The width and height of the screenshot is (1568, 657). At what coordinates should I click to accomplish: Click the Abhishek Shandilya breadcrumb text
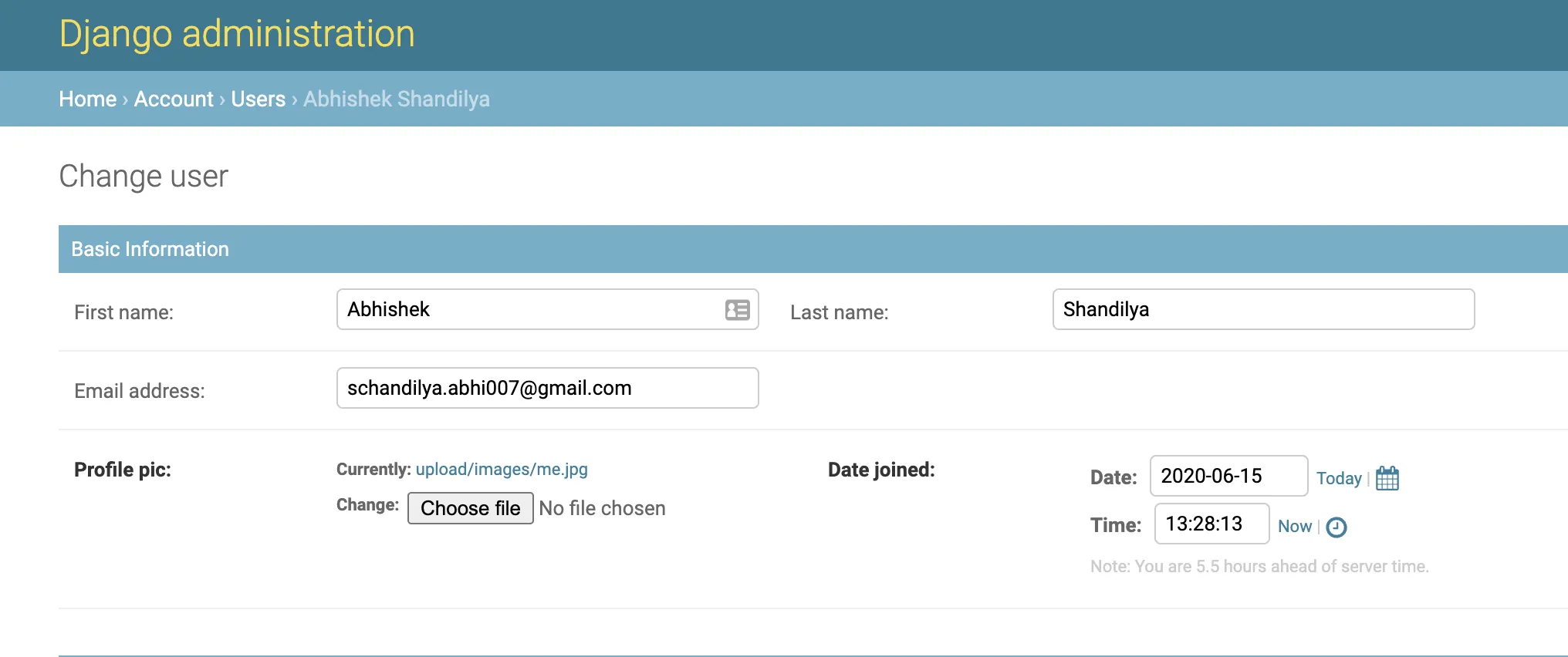point(397,99)
